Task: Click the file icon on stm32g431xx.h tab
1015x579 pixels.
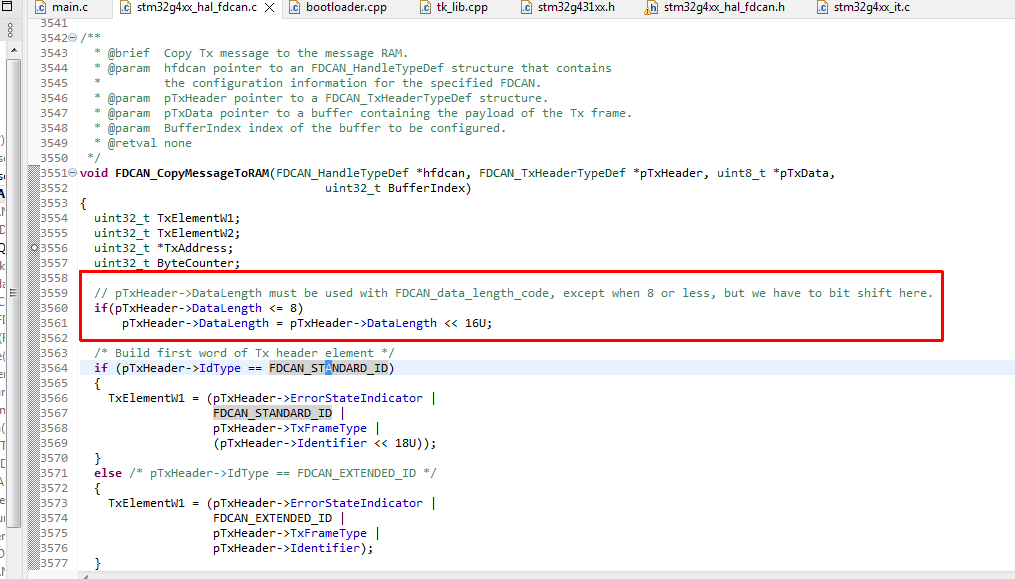Action: pyautogui.click(x=528, y=8)
